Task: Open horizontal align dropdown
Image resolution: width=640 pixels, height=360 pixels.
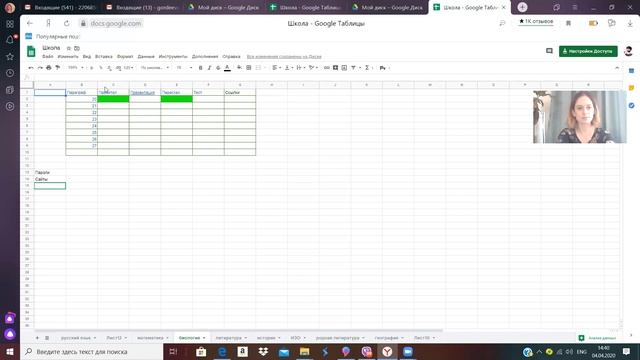Action: (277, 68)
